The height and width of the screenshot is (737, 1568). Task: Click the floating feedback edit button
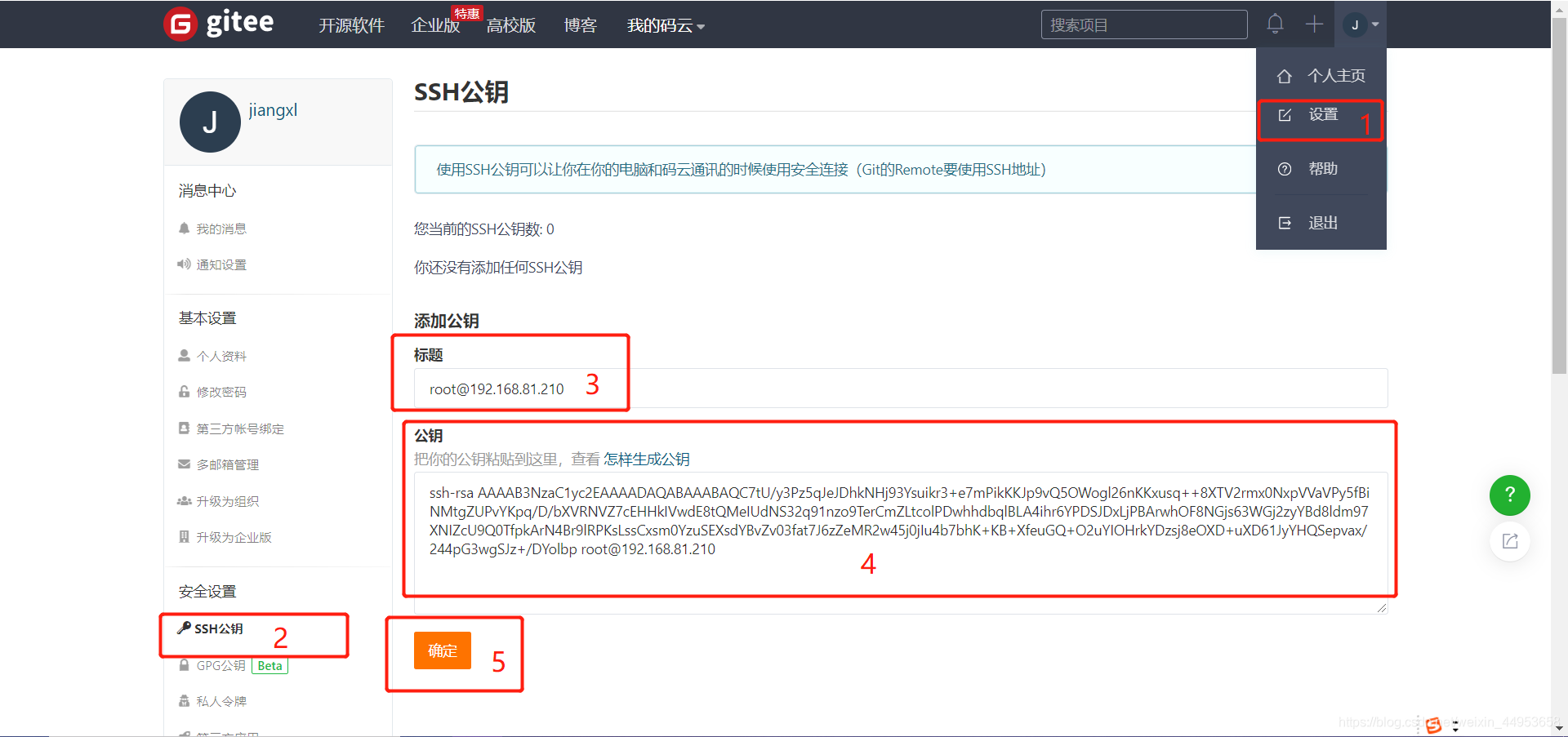click(x=1510, y=541)
